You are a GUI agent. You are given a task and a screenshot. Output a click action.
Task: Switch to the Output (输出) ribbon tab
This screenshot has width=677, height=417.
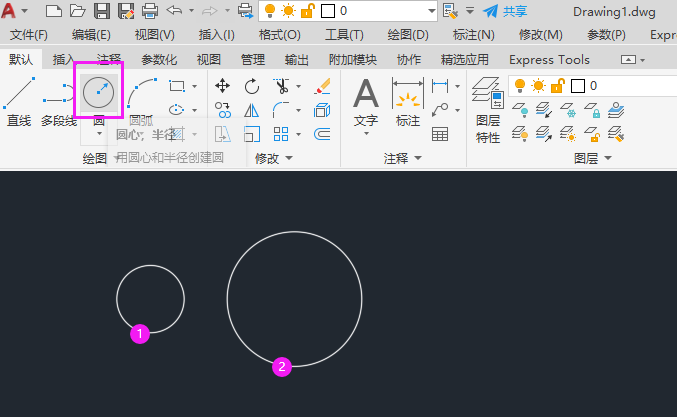pos(297,60)
